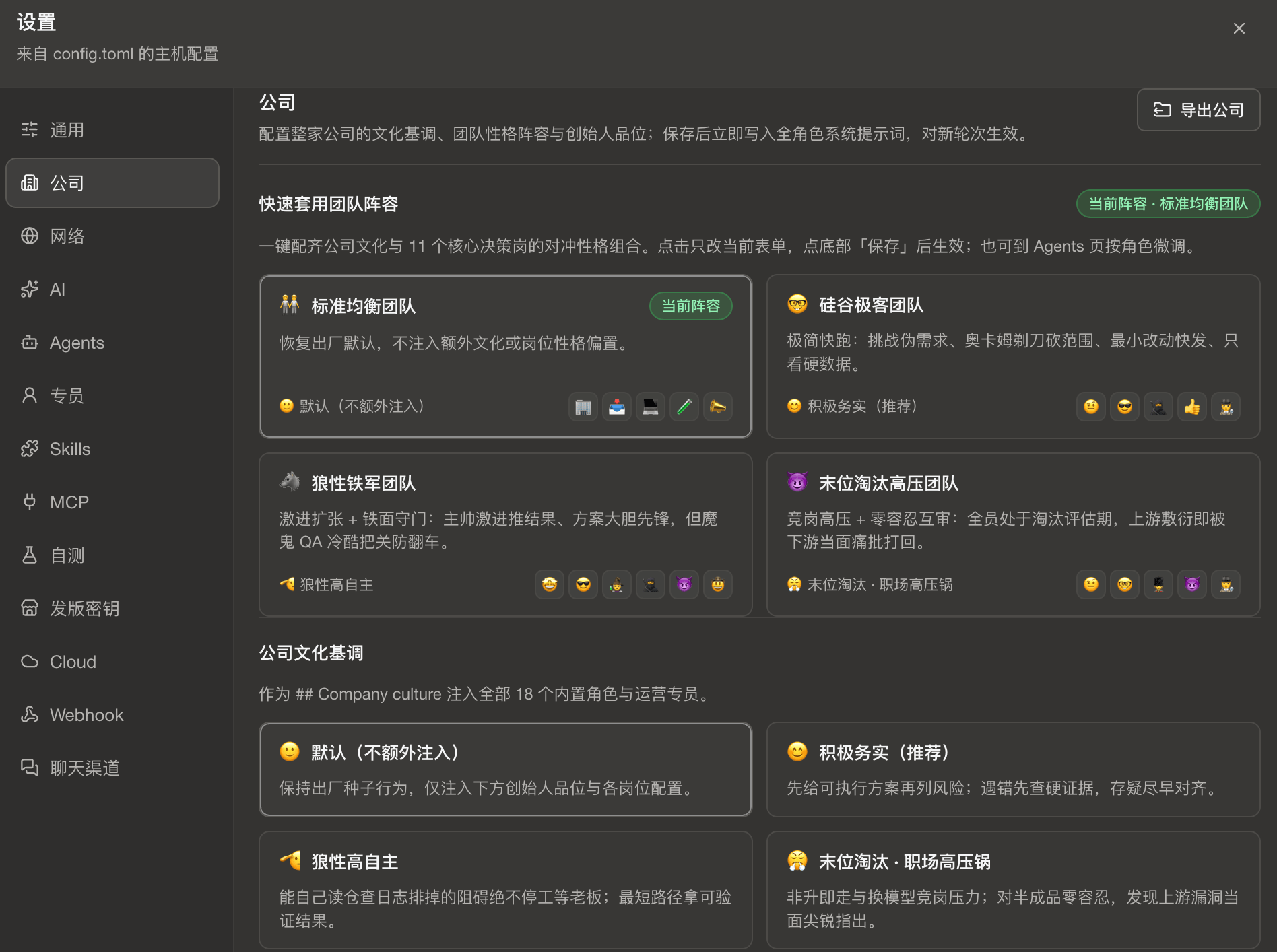Go to the 网络 network settings

112,236
